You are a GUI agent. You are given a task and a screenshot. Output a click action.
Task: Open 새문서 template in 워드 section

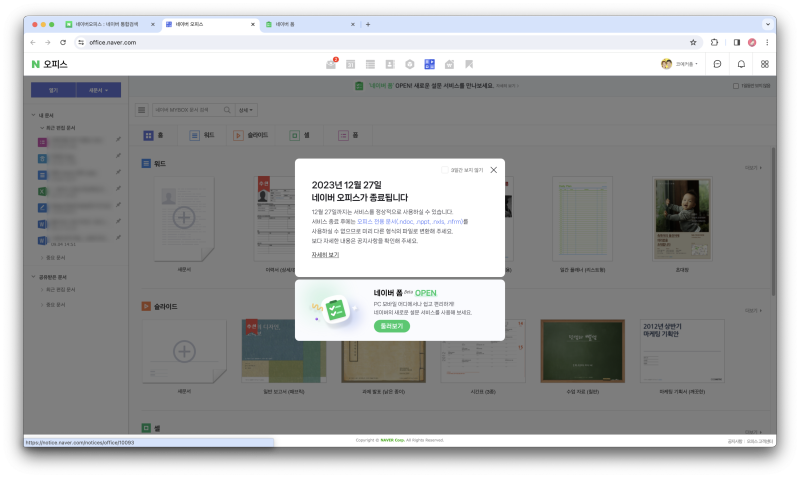(x=184, y=219)
